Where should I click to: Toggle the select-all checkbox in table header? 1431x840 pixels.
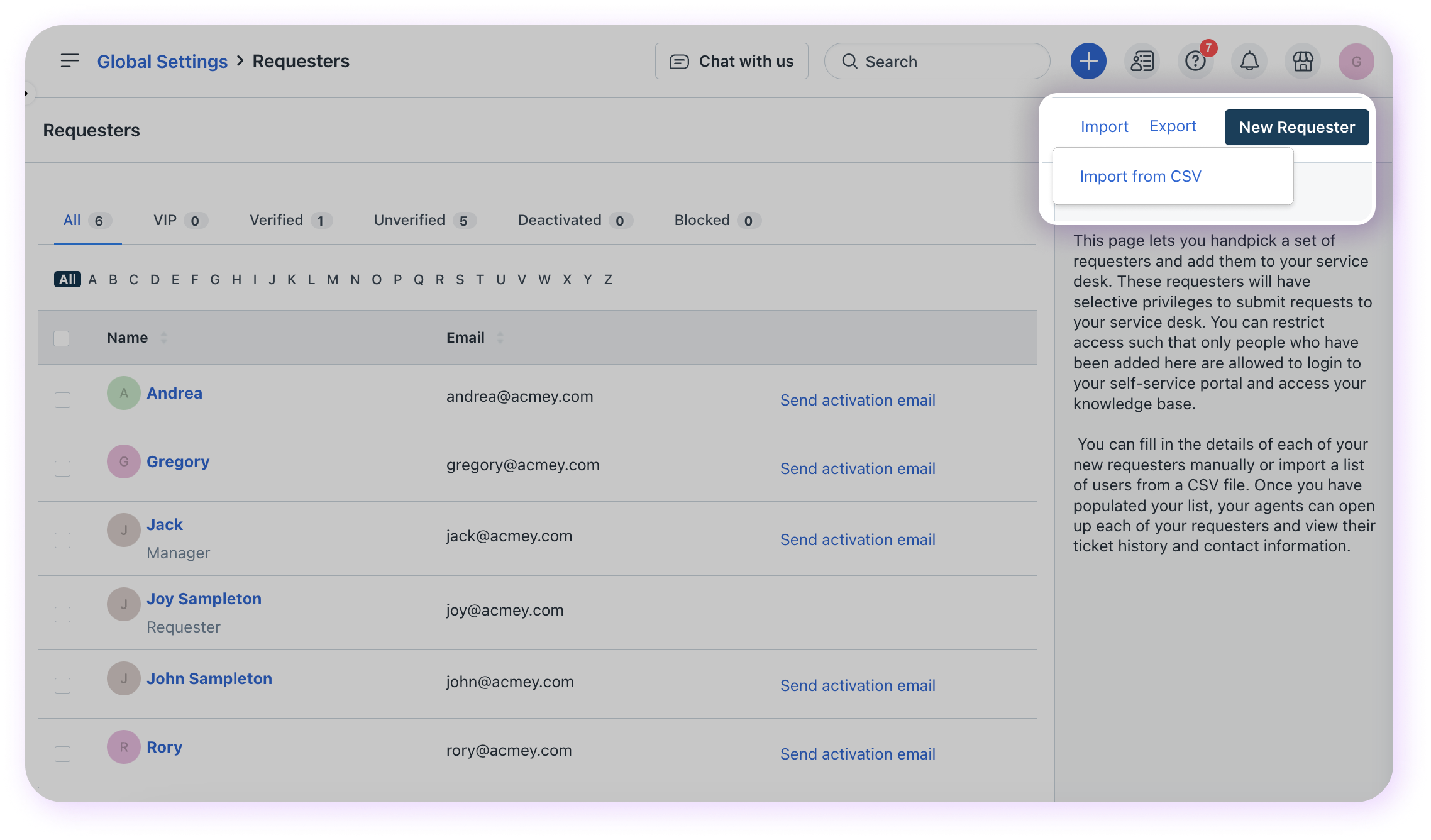(x=62, y=338)
